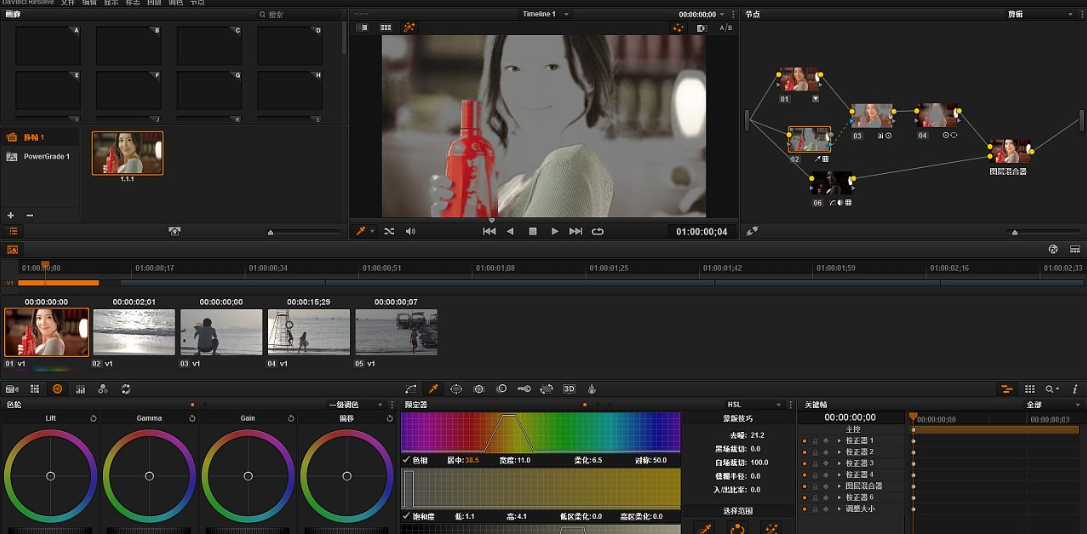The image size is (1087, 534).
Task: Toggle the 饱和度 saturation qualifier checkbox
Action: pyautogui.click(x=407, y=516)
